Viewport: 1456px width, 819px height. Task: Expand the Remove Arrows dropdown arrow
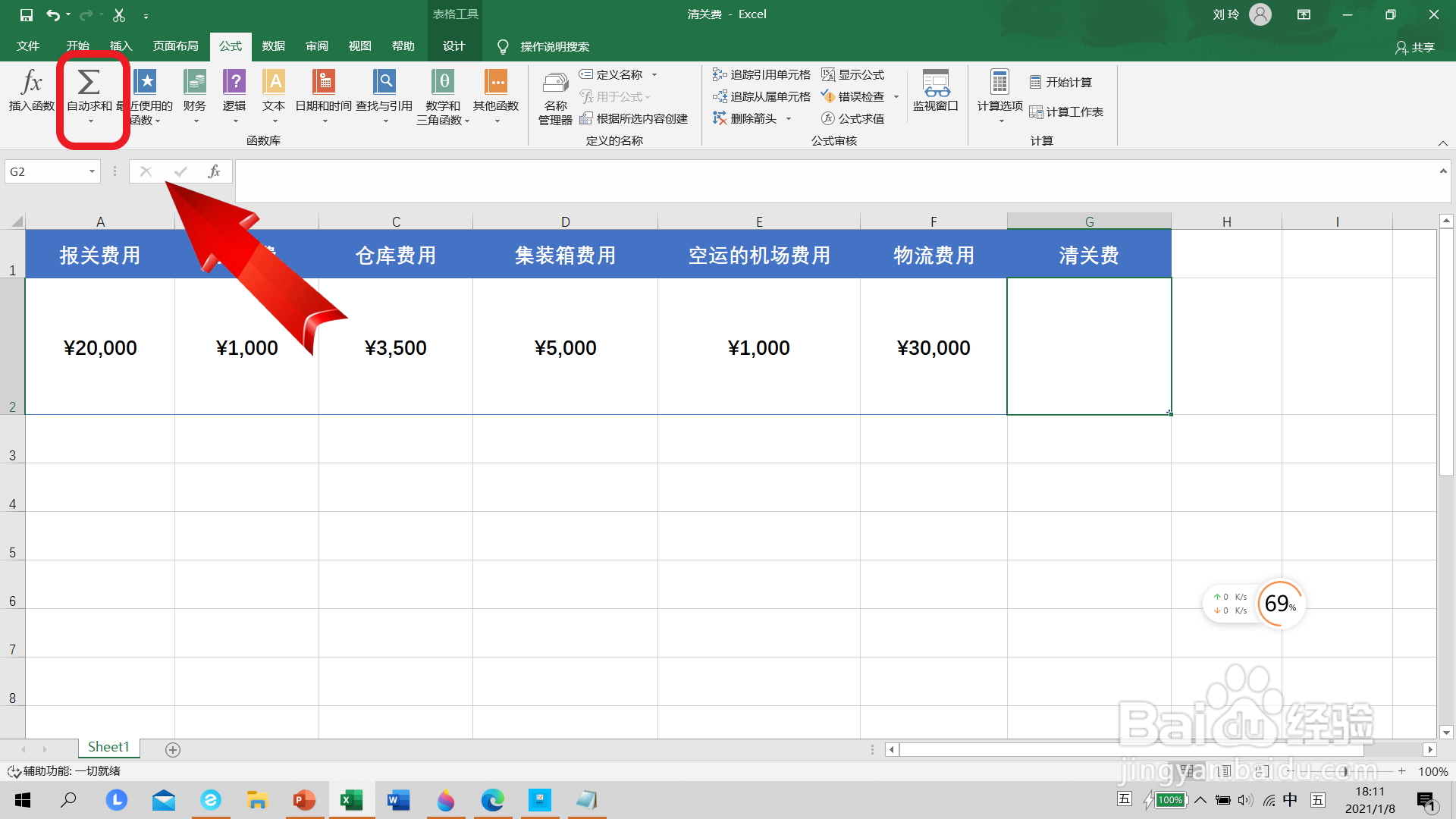click(x=789, y=118)
